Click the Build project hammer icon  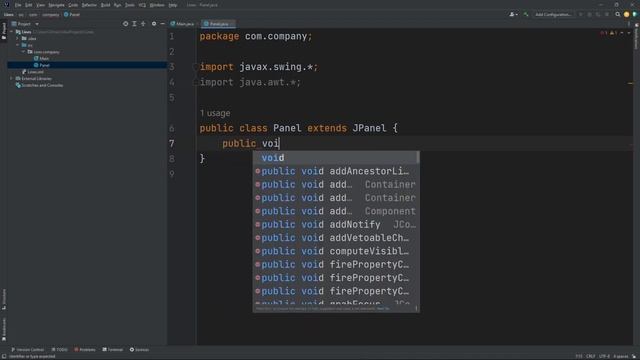[x=526, y=15]
